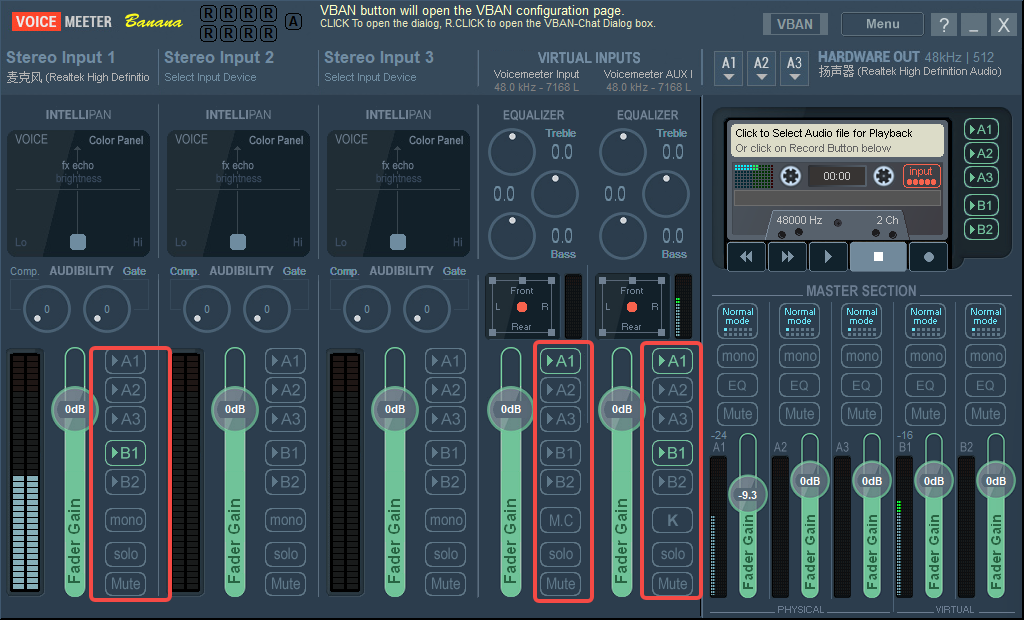
Task: Toggle mono on Stereo Input 1
Action: pos(125,520)
